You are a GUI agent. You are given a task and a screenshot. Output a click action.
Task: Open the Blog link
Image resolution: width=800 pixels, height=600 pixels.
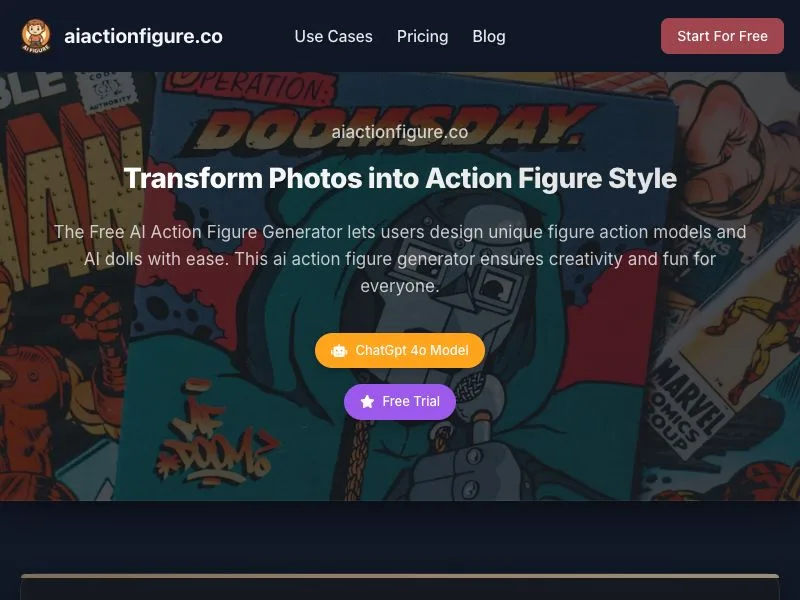tap(489, 36)
